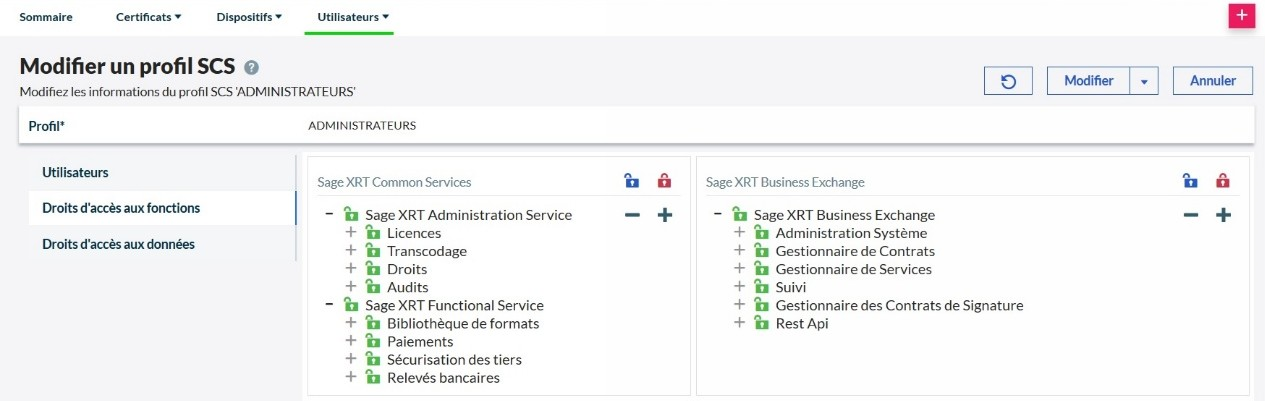Image resolution: width=1265 pixels, height=401 pixels.
Task: Click red lock icon in Business Exchange panel
Action: point(1222,181)
